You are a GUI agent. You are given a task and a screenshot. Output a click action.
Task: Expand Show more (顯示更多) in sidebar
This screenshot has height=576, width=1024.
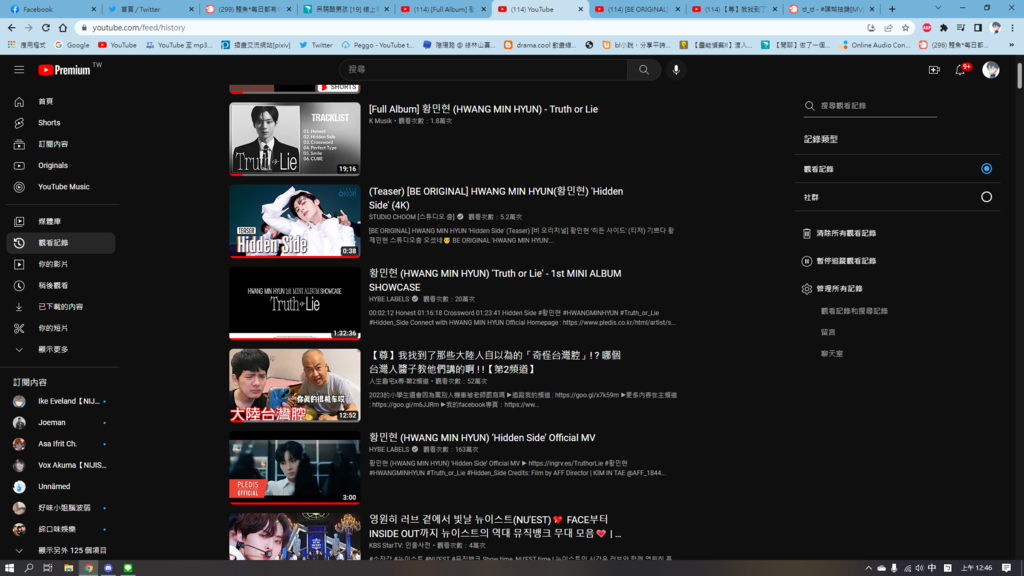[61, 349]
